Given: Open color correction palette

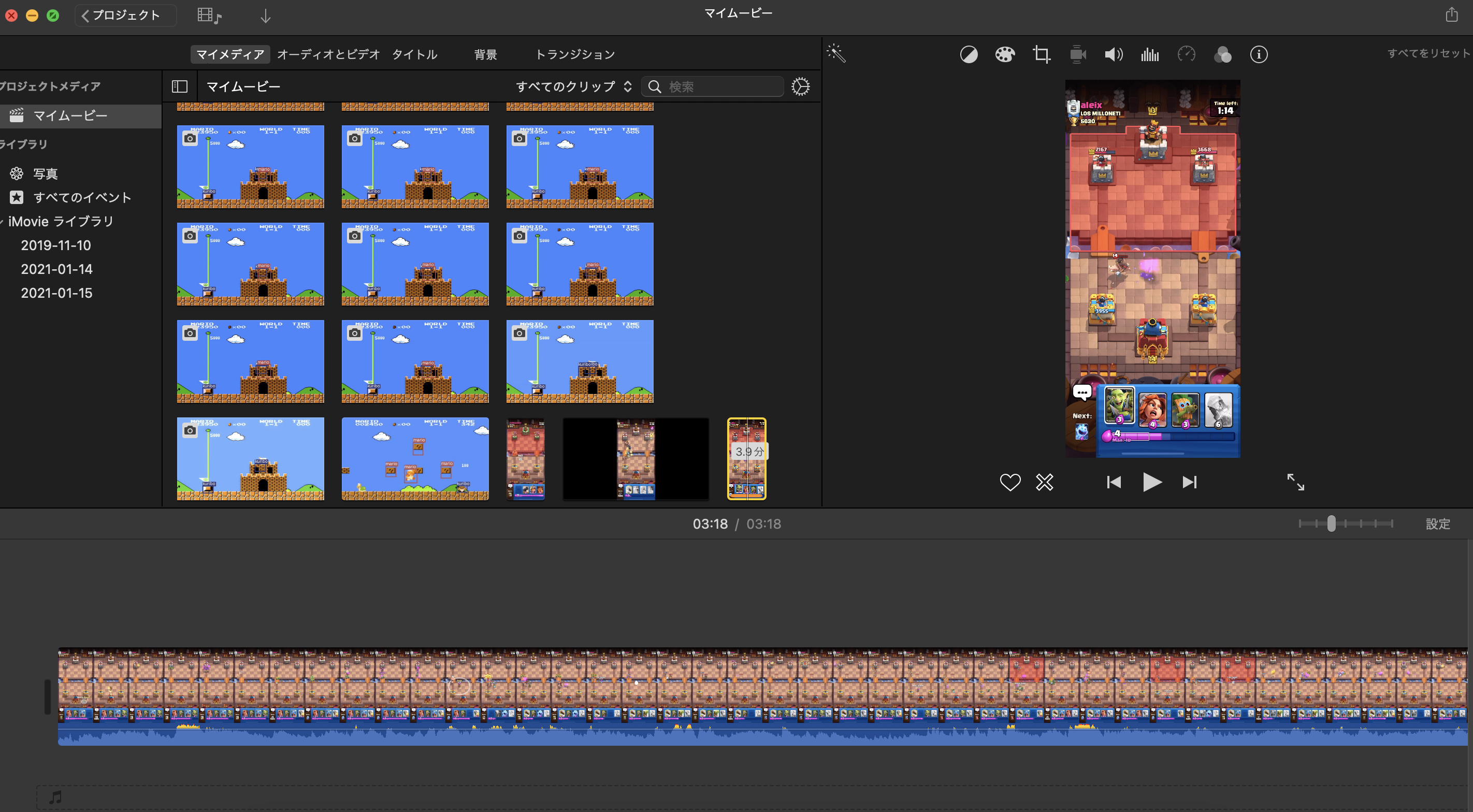Looking at the screenshot, I should pos(1005,55).
